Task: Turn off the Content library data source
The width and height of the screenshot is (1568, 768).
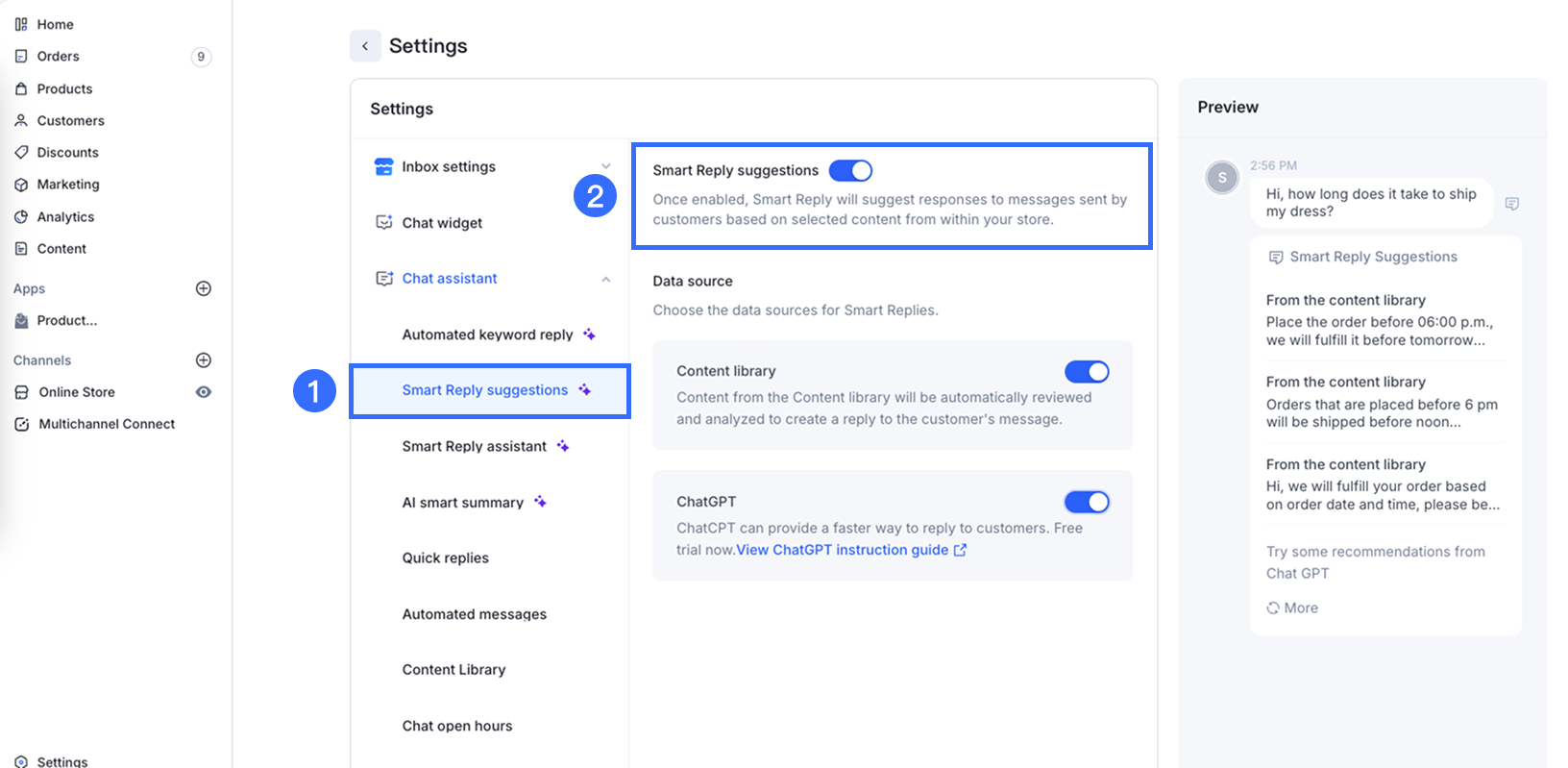Action: point(1087,372)
